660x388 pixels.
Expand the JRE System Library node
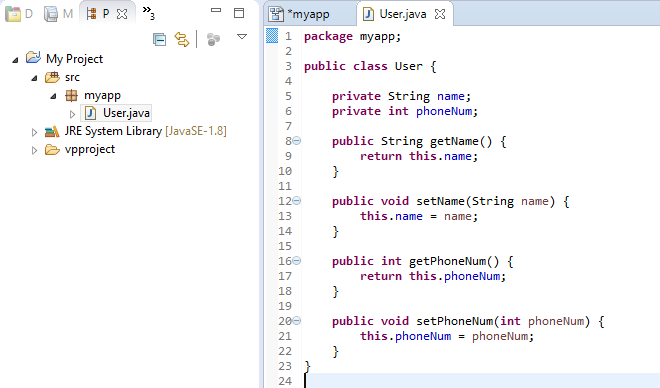coord(35,132)
